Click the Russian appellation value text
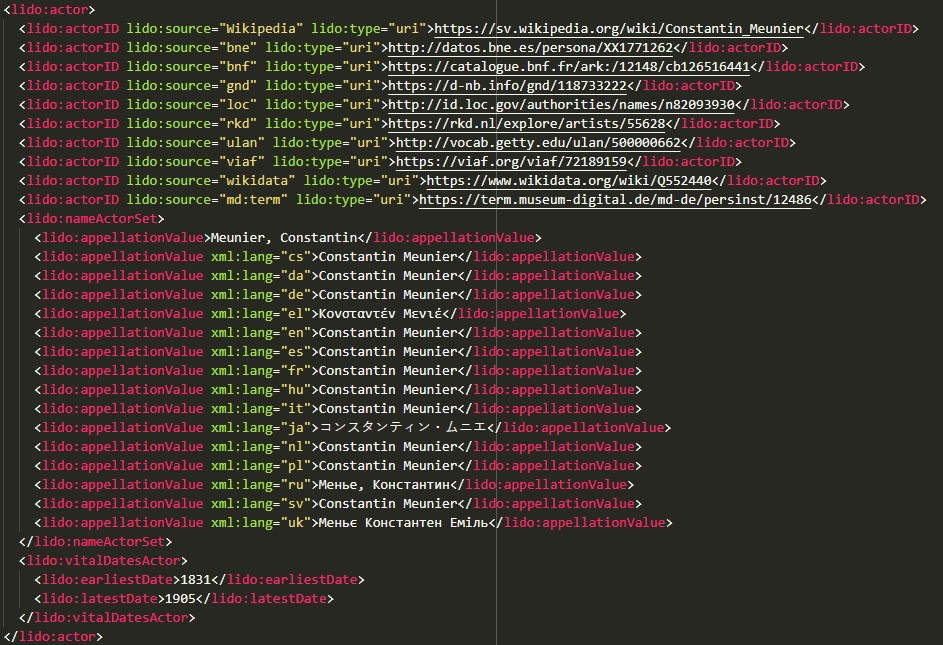Image resolution: width=943 pixels, height=645 pixels. [x=383, y=485]
